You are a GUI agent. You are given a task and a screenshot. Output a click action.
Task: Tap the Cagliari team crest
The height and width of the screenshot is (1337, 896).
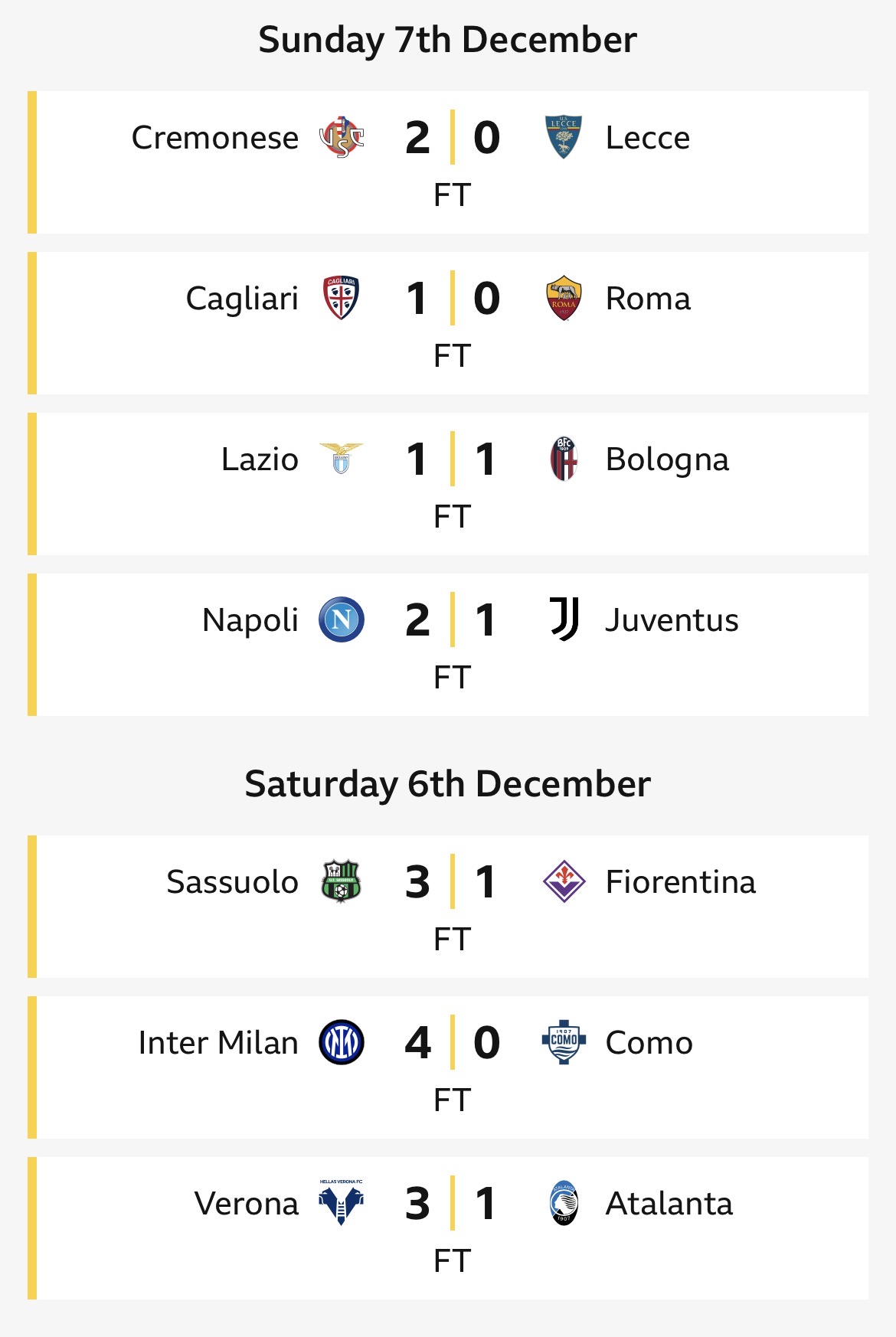pos(342,298)
